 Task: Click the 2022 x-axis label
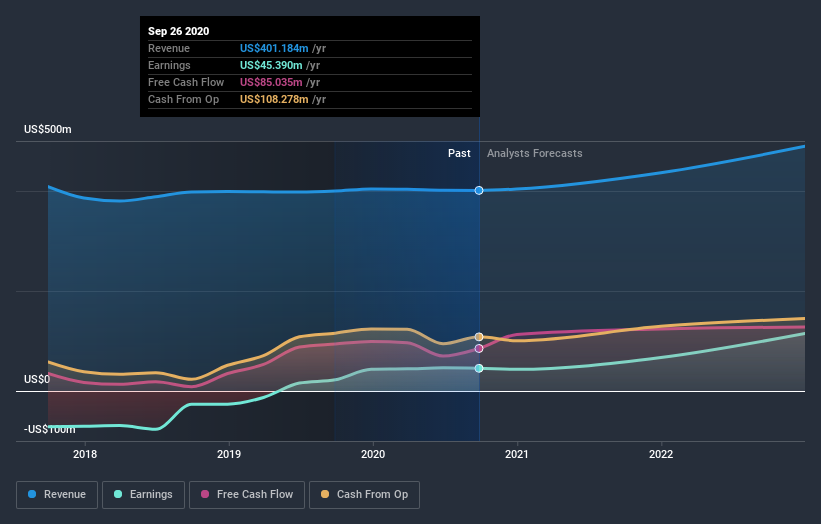(661, 454)
